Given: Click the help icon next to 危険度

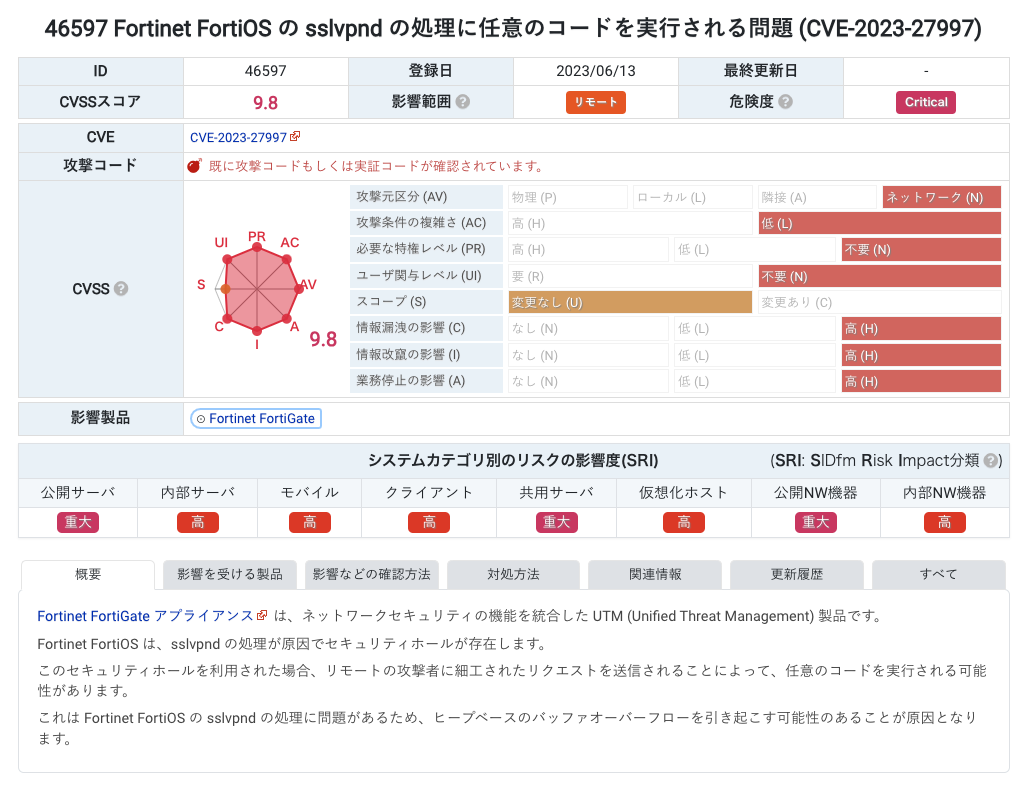Looking at the screenshot, I should point(785,102).
